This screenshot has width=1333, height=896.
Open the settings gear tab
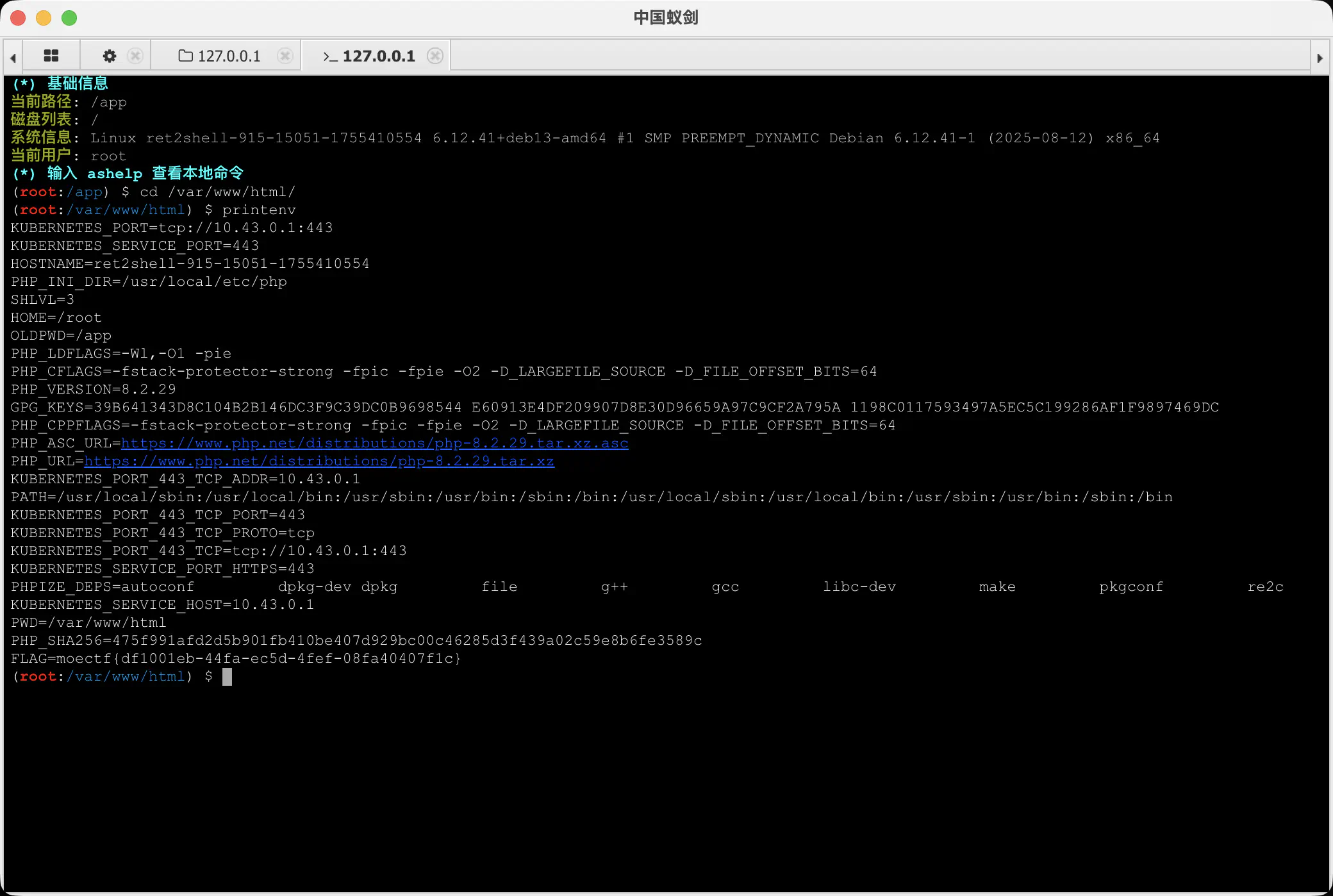pyautogui.click(x=110, y=56)
